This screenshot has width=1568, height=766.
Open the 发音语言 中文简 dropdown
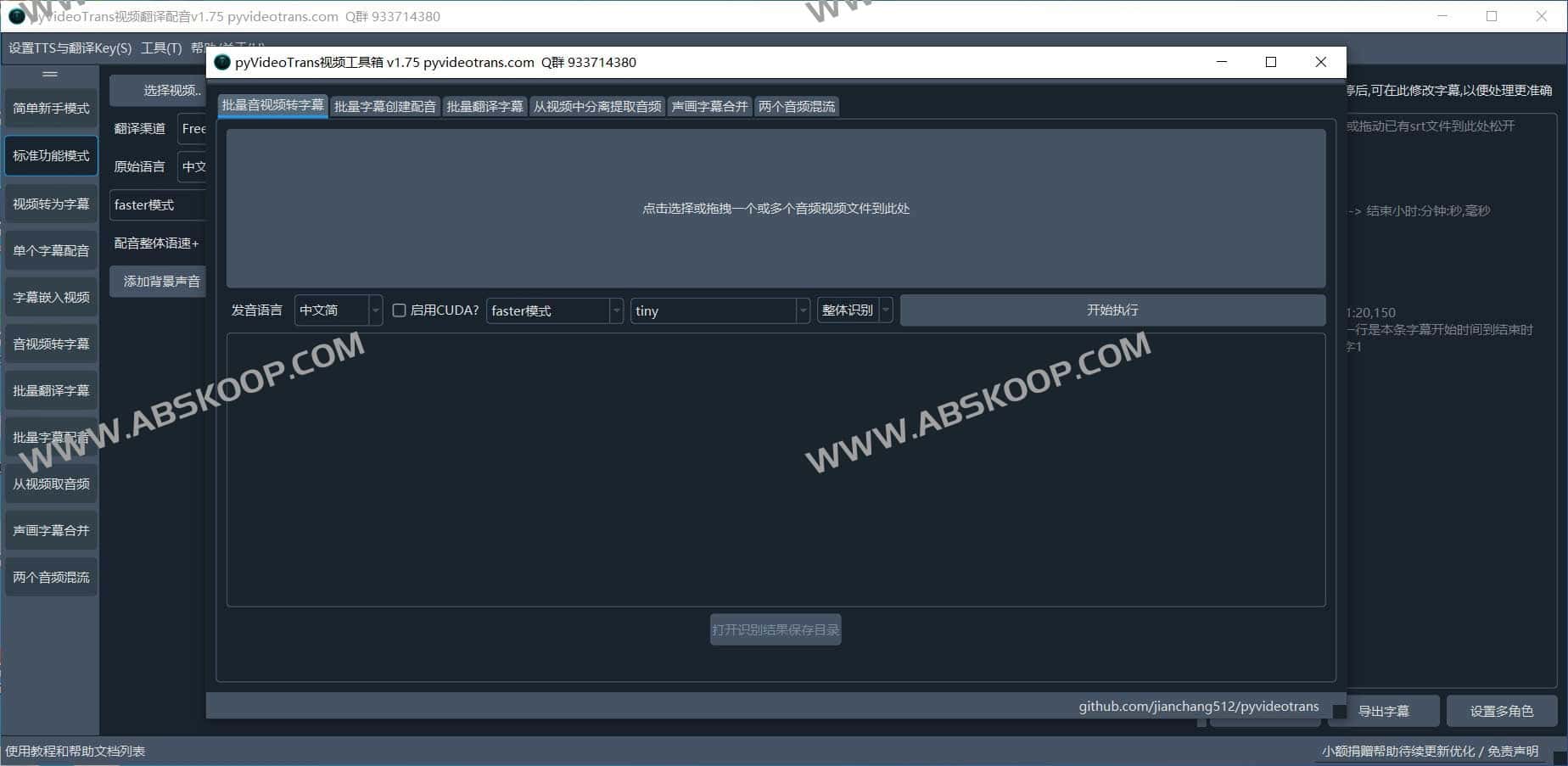pyautogui.click(x=338, y=310)
